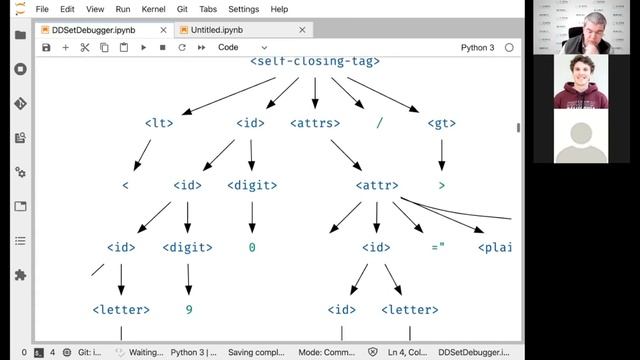Open the Code cell type dropdown
The height and width of the screenshot is (360, 640).
point(242,47)
